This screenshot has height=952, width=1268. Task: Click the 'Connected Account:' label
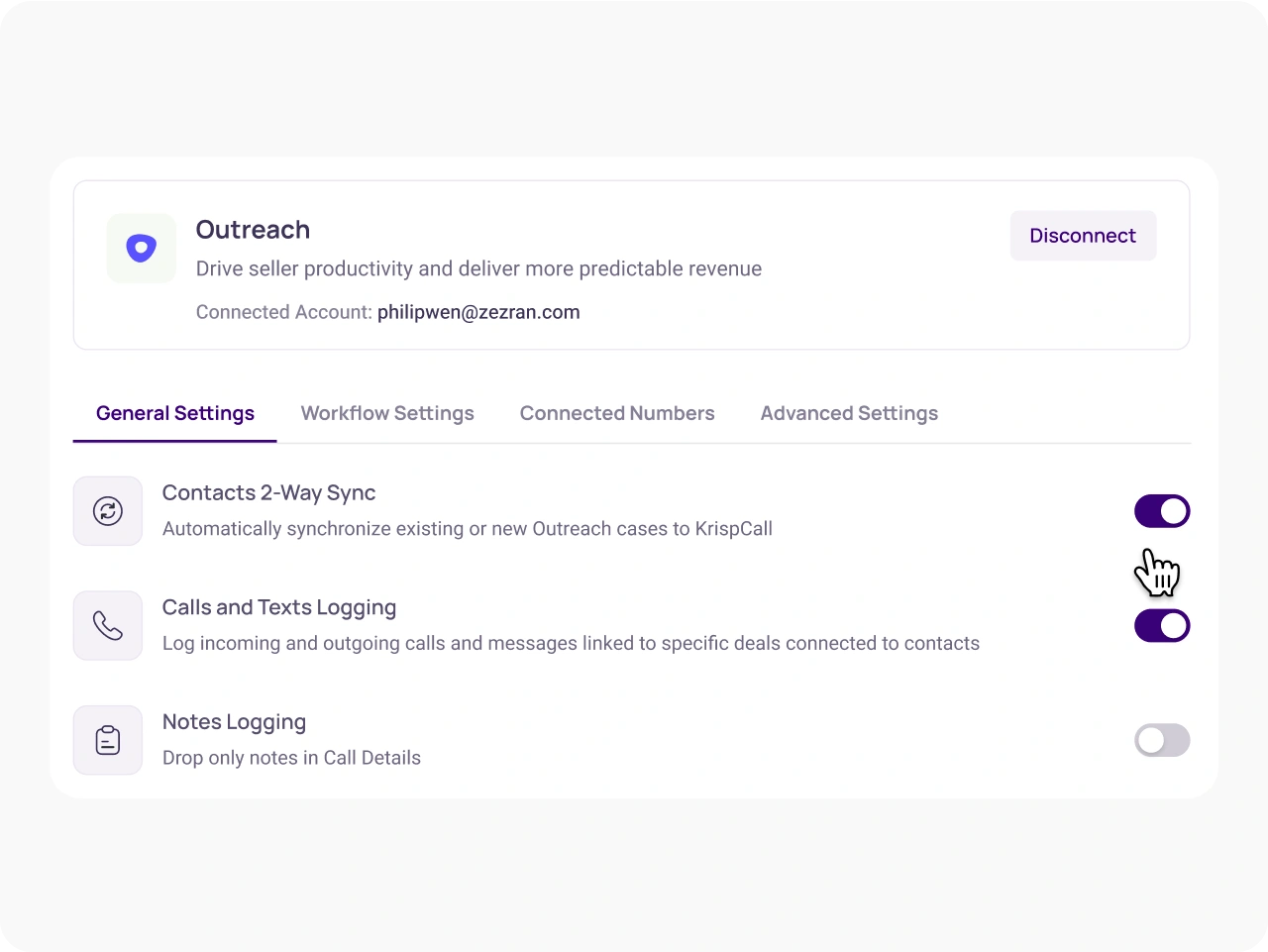[284, 312]
